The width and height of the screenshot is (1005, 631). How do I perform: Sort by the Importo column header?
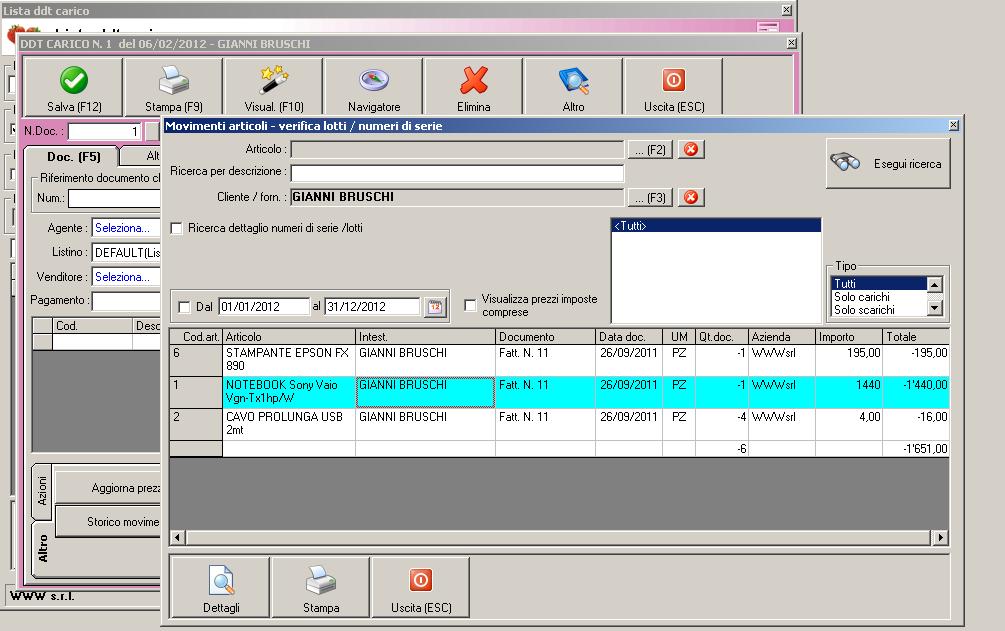click(x=849, y=337)
